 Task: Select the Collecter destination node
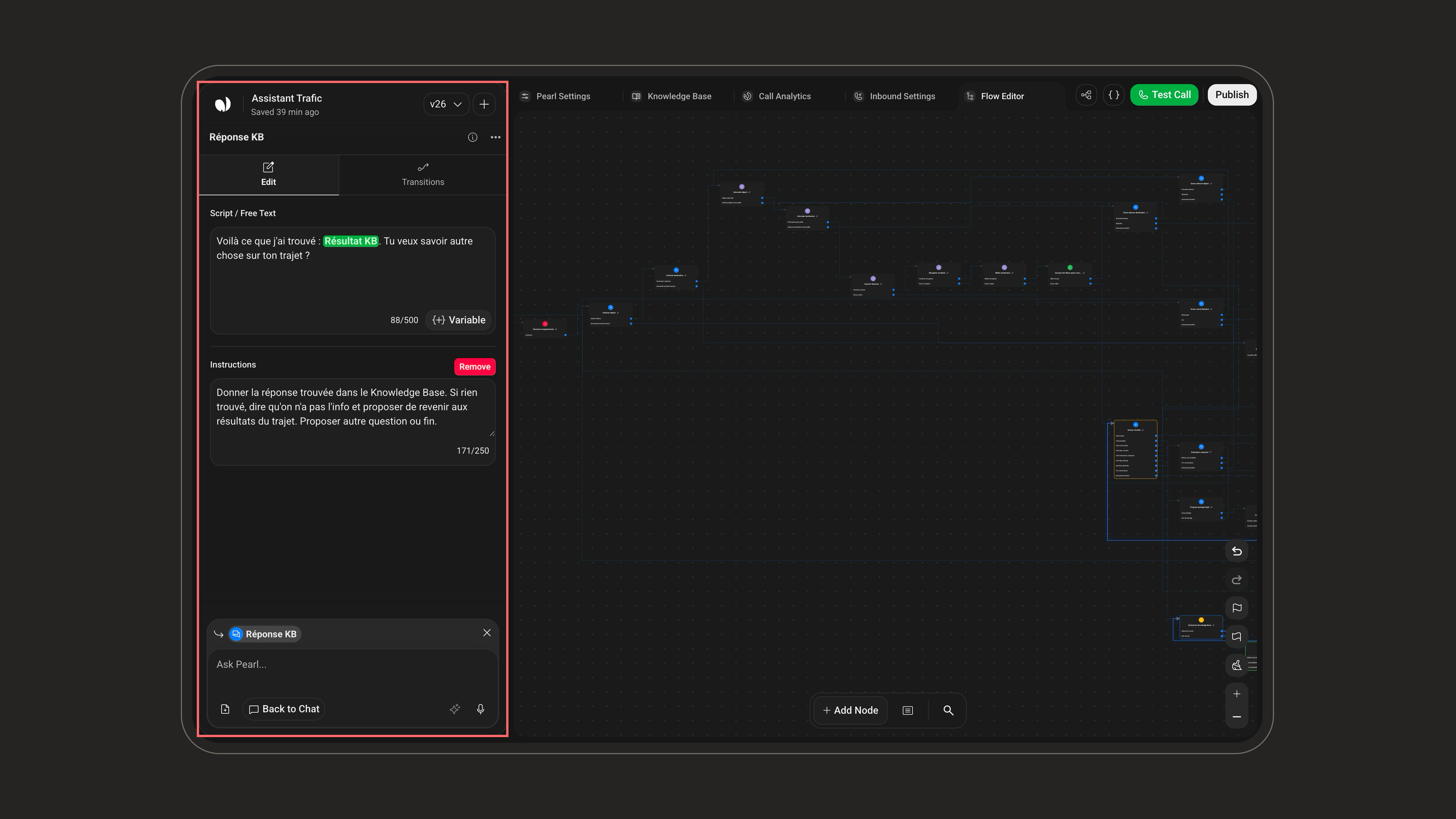pos(676,278)
